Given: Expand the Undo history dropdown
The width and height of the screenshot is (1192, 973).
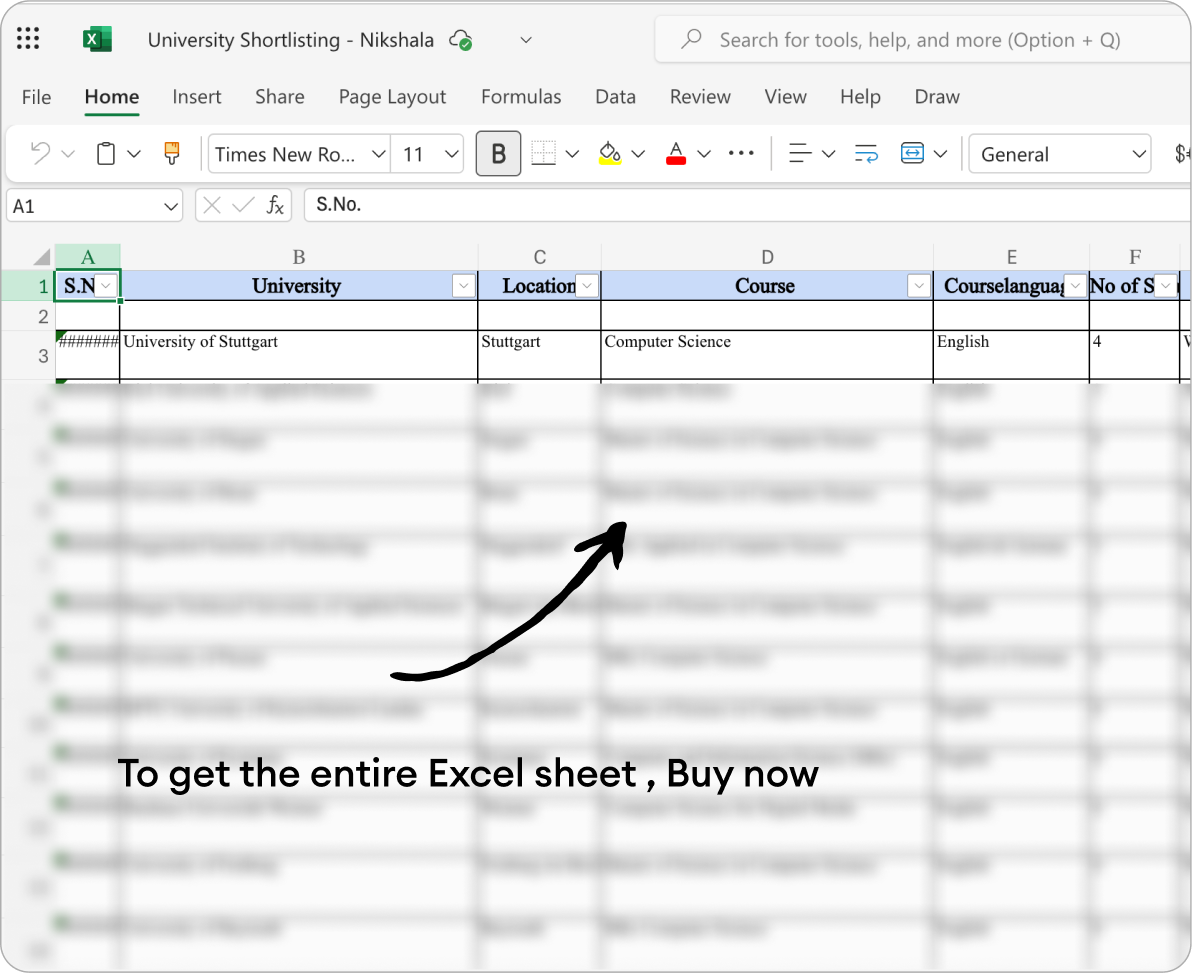Looking at the screenshot, I should click(68, 154).
